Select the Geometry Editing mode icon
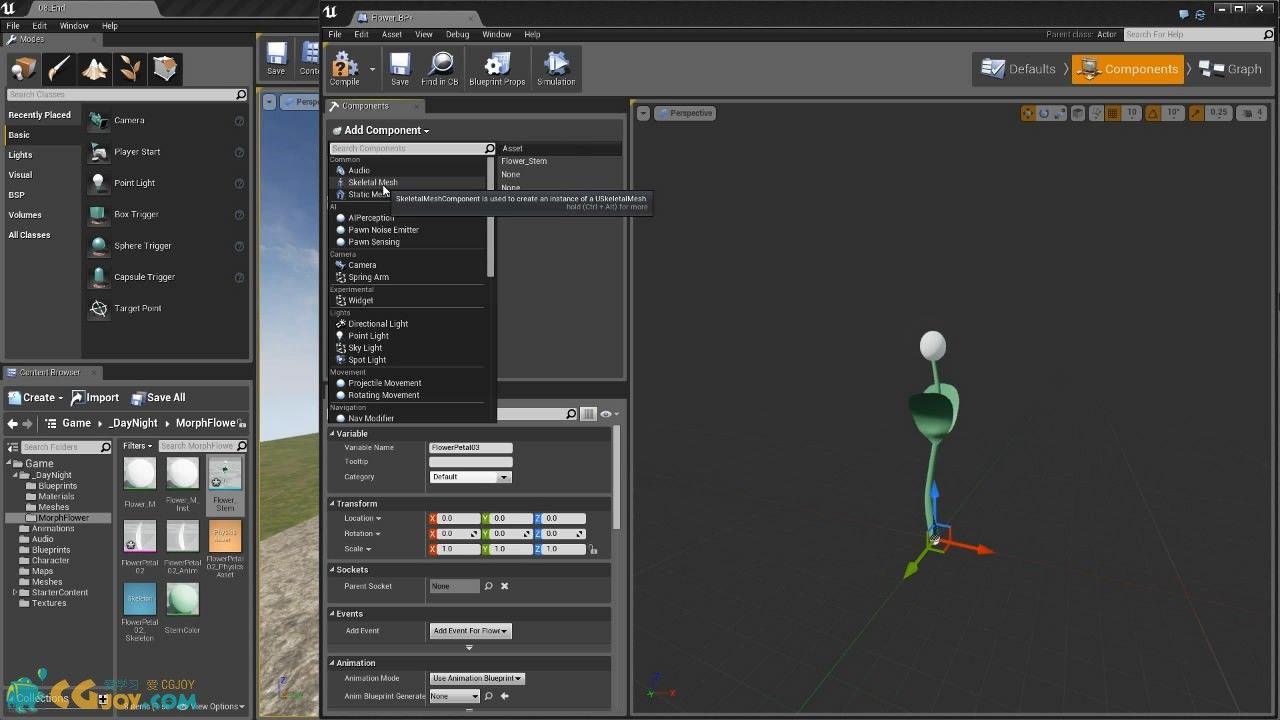 click(165, 68)
